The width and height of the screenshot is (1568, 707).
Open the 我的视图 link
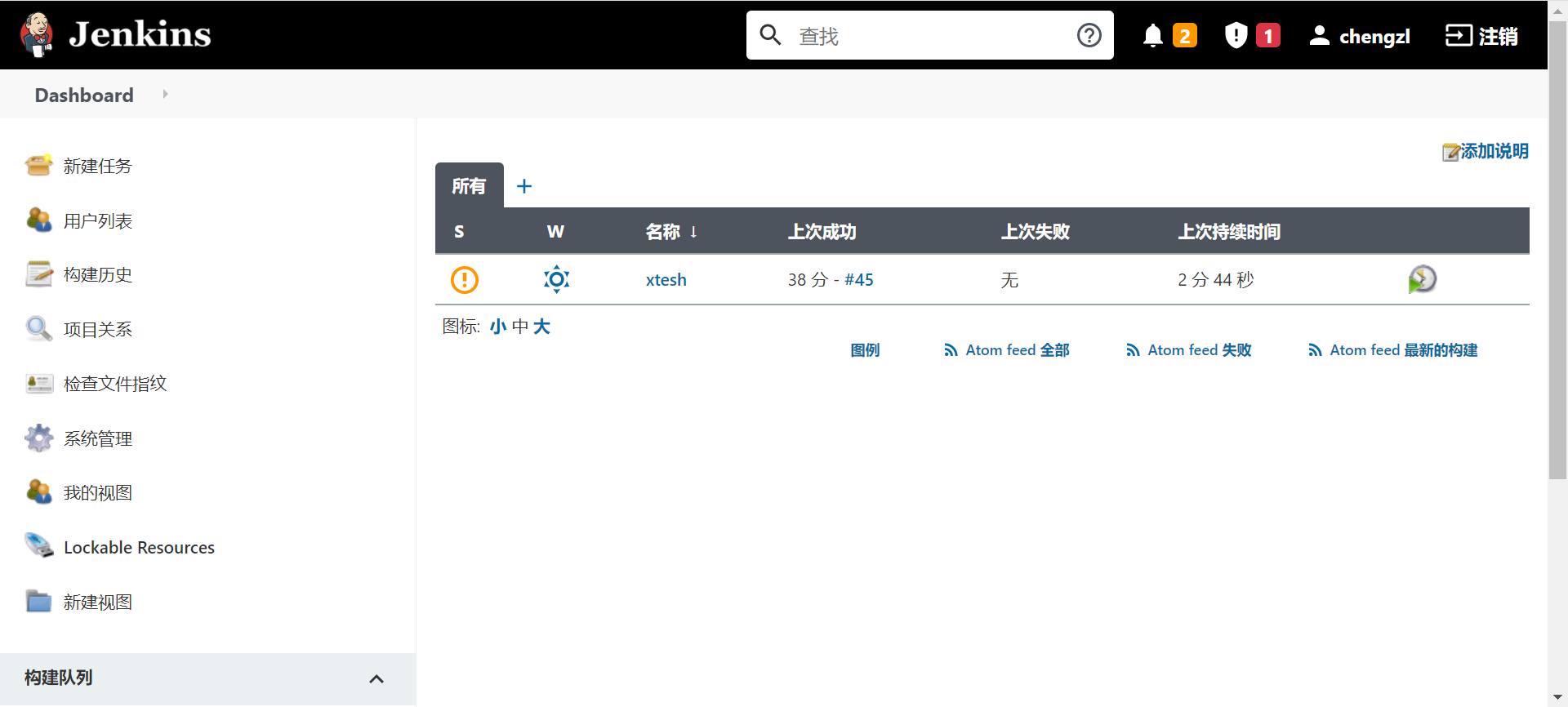point(98,492)
